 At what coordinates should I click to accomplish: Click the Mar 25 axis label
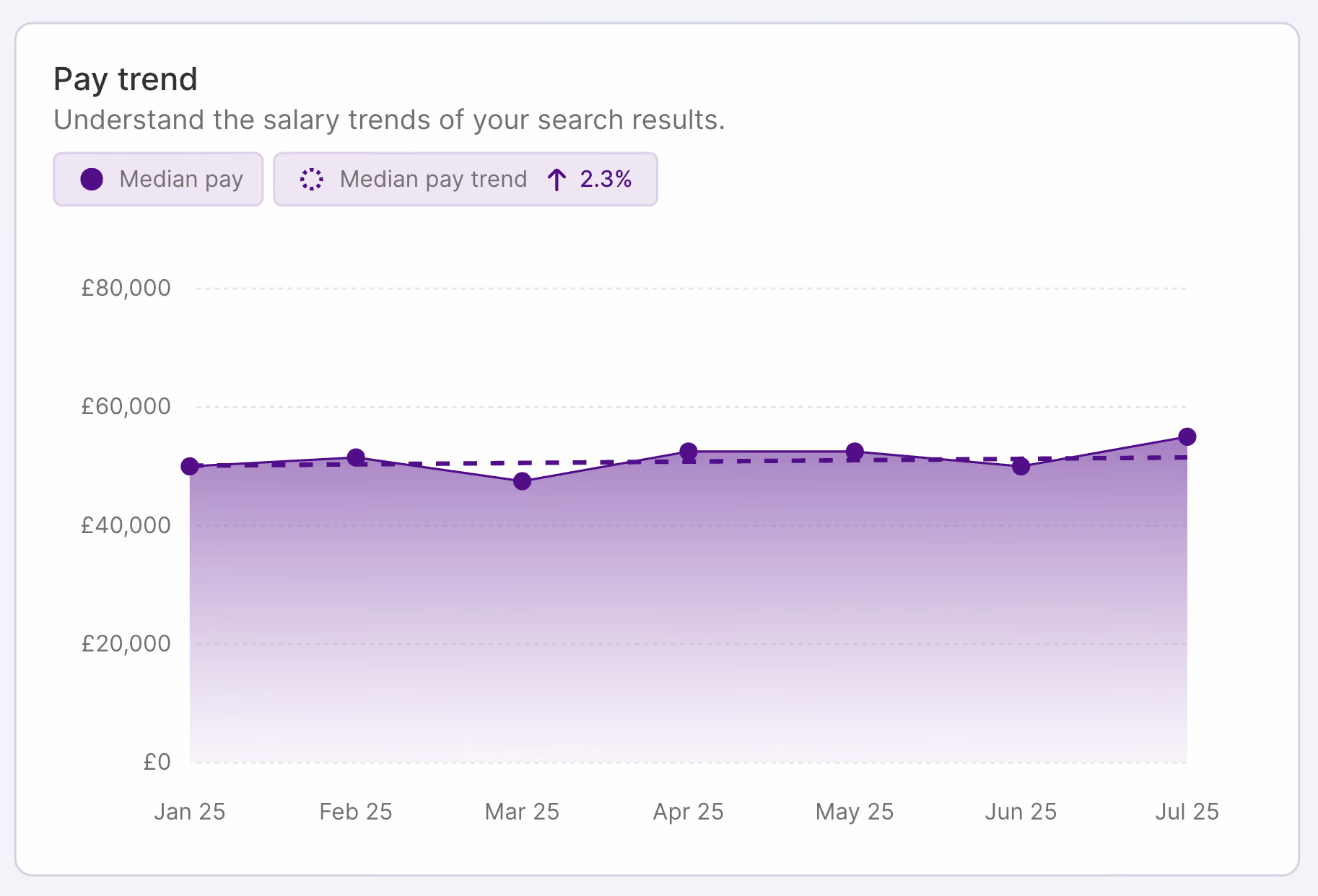(522, 812)
